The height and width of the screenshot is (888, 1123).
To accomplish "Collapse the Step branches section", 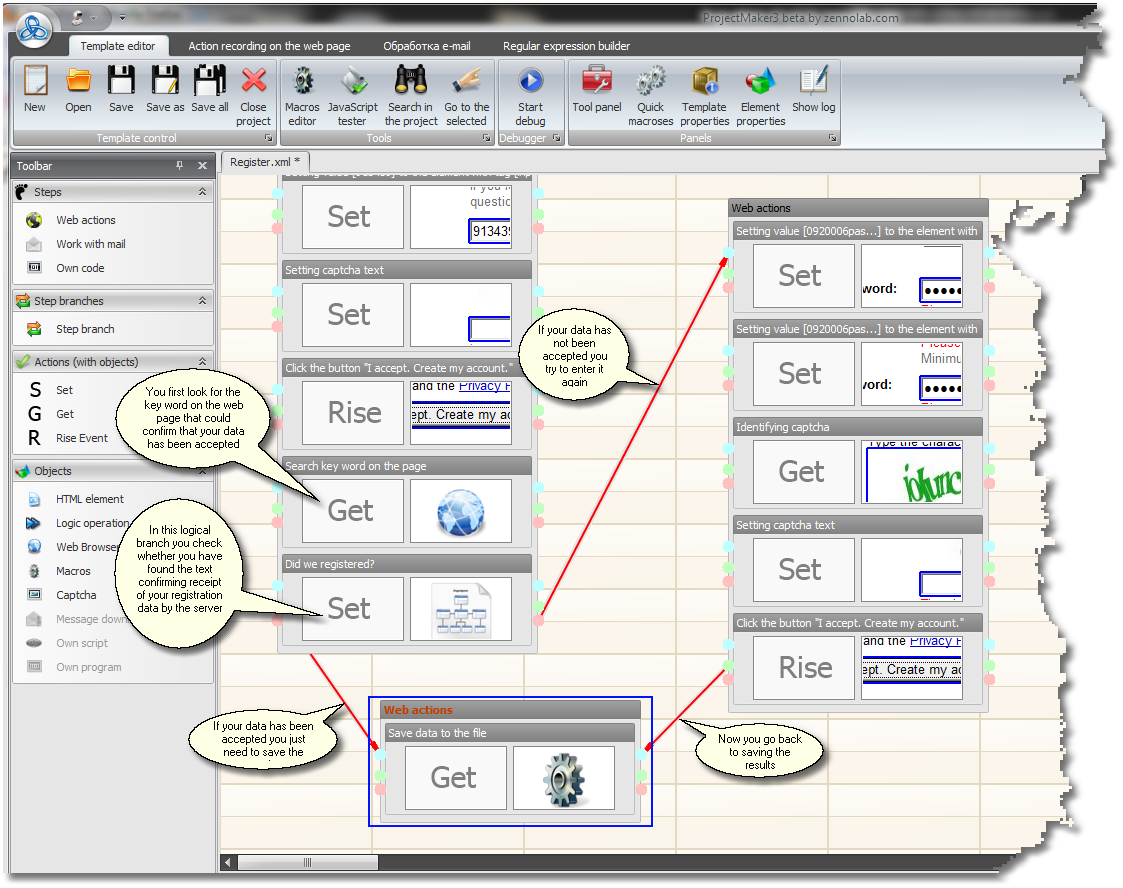I will [x=202, y=301].
